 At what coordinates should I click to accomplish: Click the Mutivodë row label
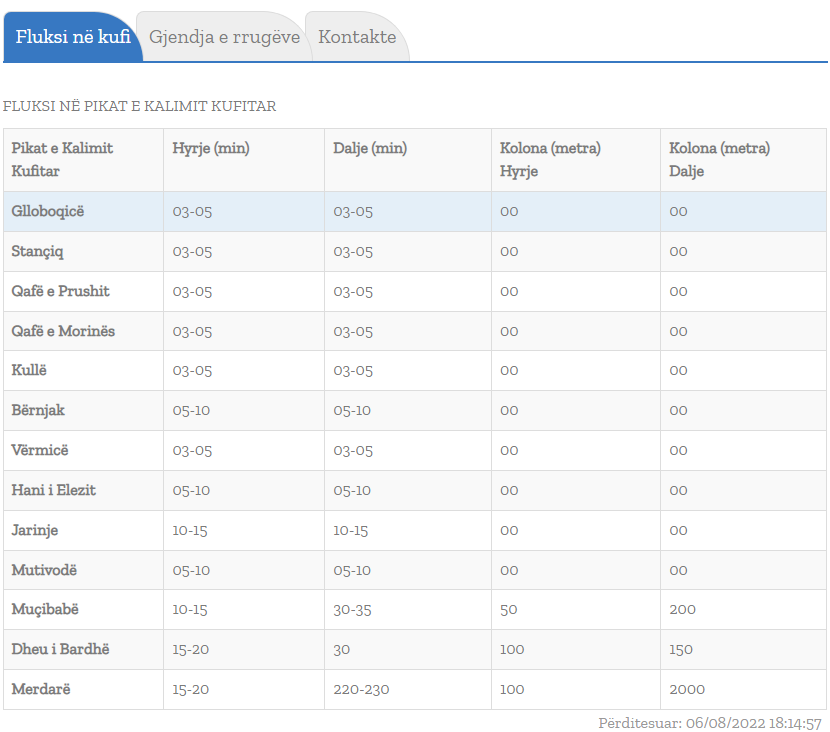(x=44, y=570)
